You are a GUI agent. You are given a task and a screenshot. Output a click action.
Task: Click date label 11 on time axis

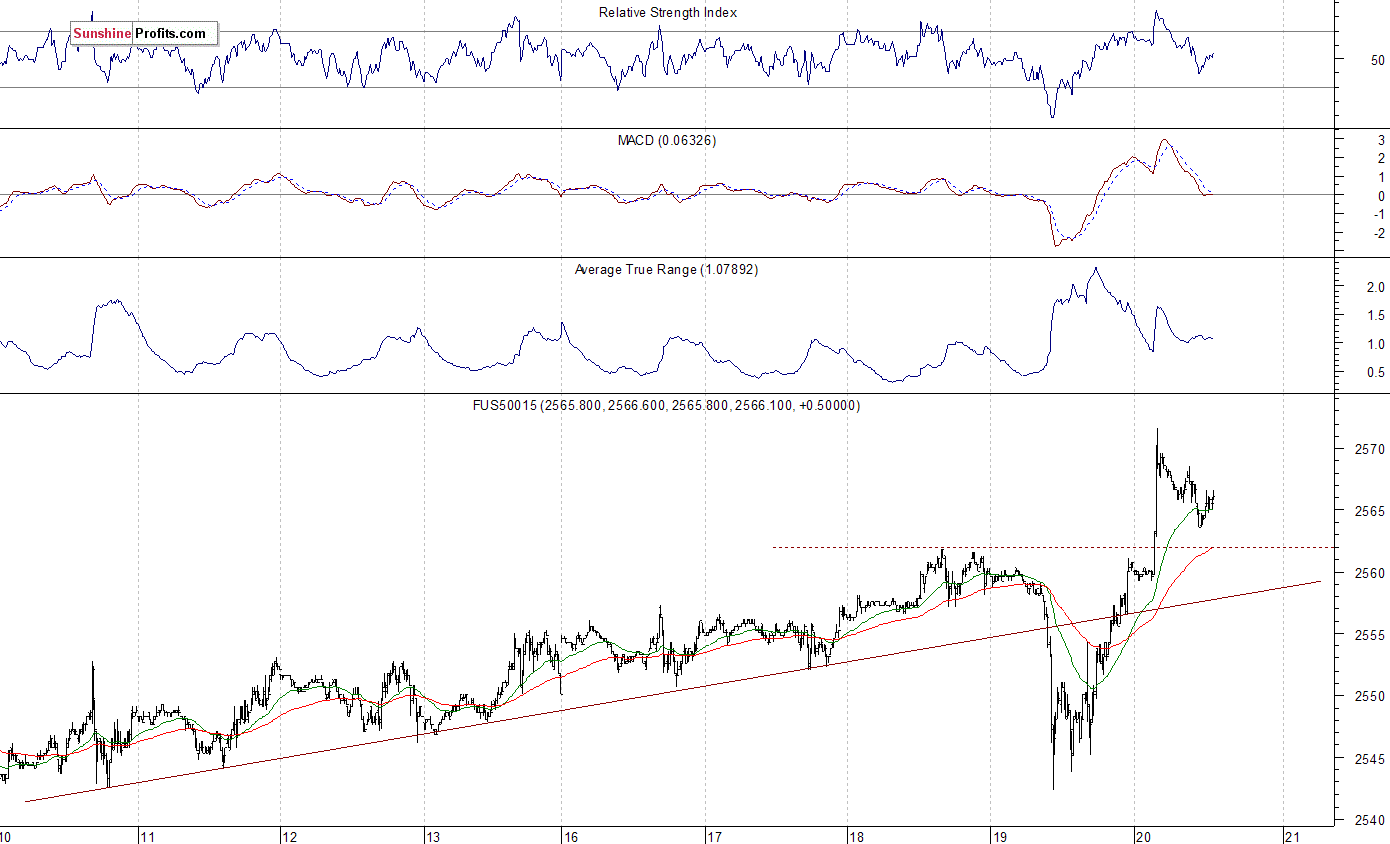(148, 836)
